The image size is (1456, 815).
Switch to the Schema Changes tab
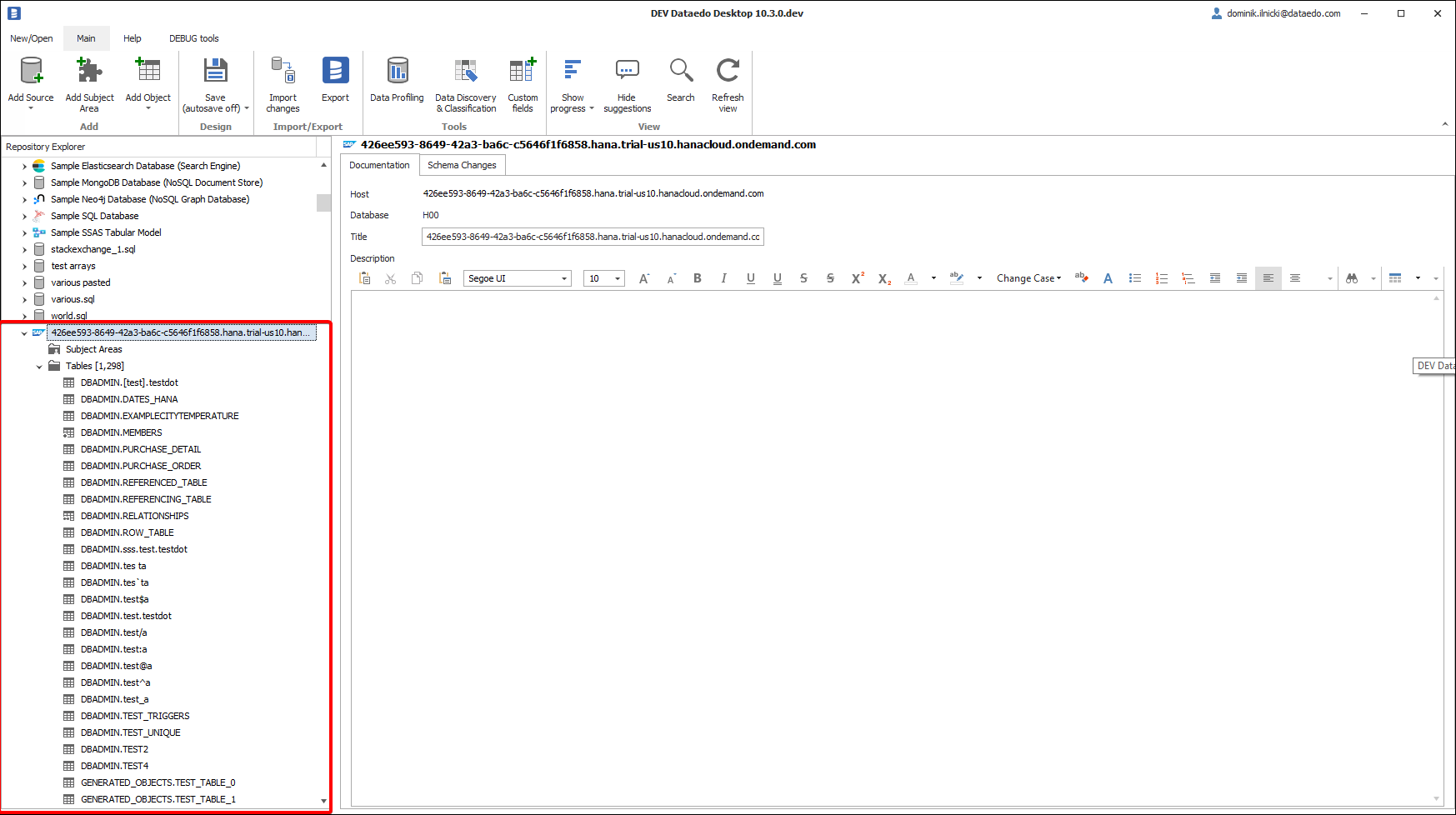(x=462, y=165)
